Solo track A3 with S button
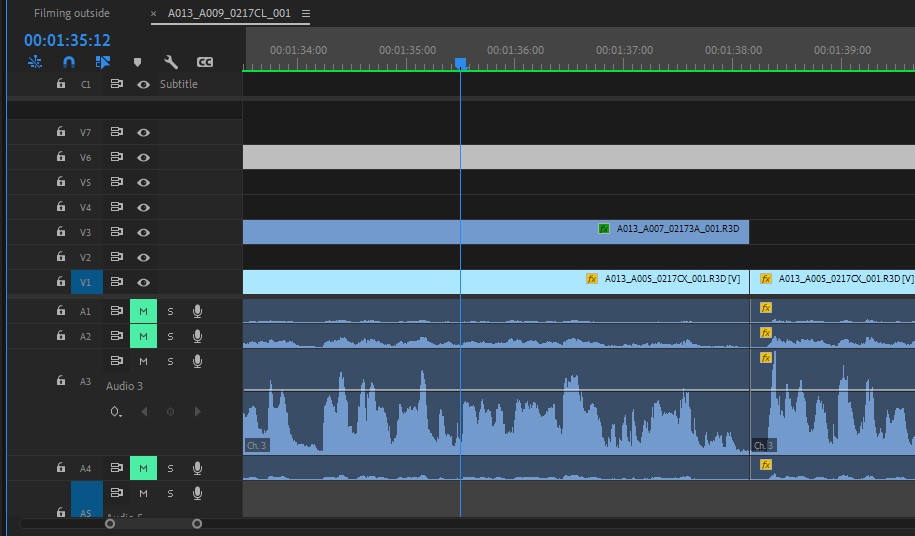 (x=170, y=362)
